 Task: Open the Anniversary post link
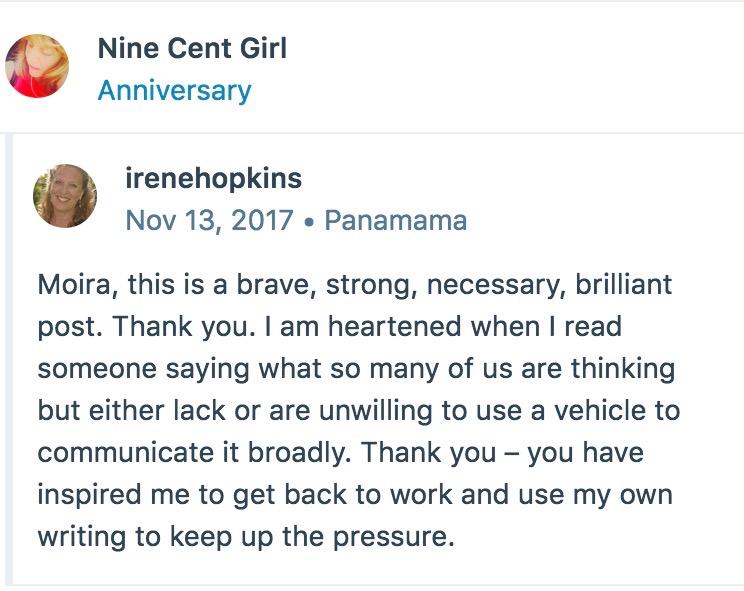174,91
